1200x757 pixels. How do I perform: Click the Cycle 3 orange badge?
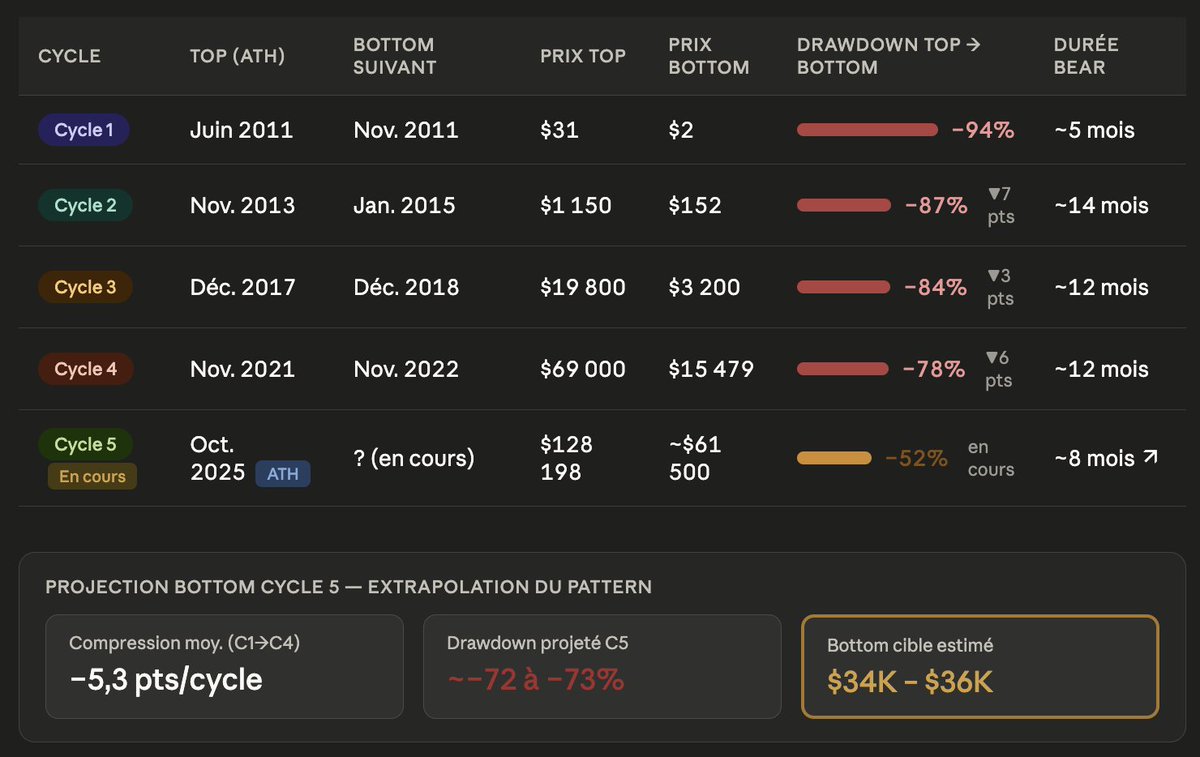tap(86, 287)
